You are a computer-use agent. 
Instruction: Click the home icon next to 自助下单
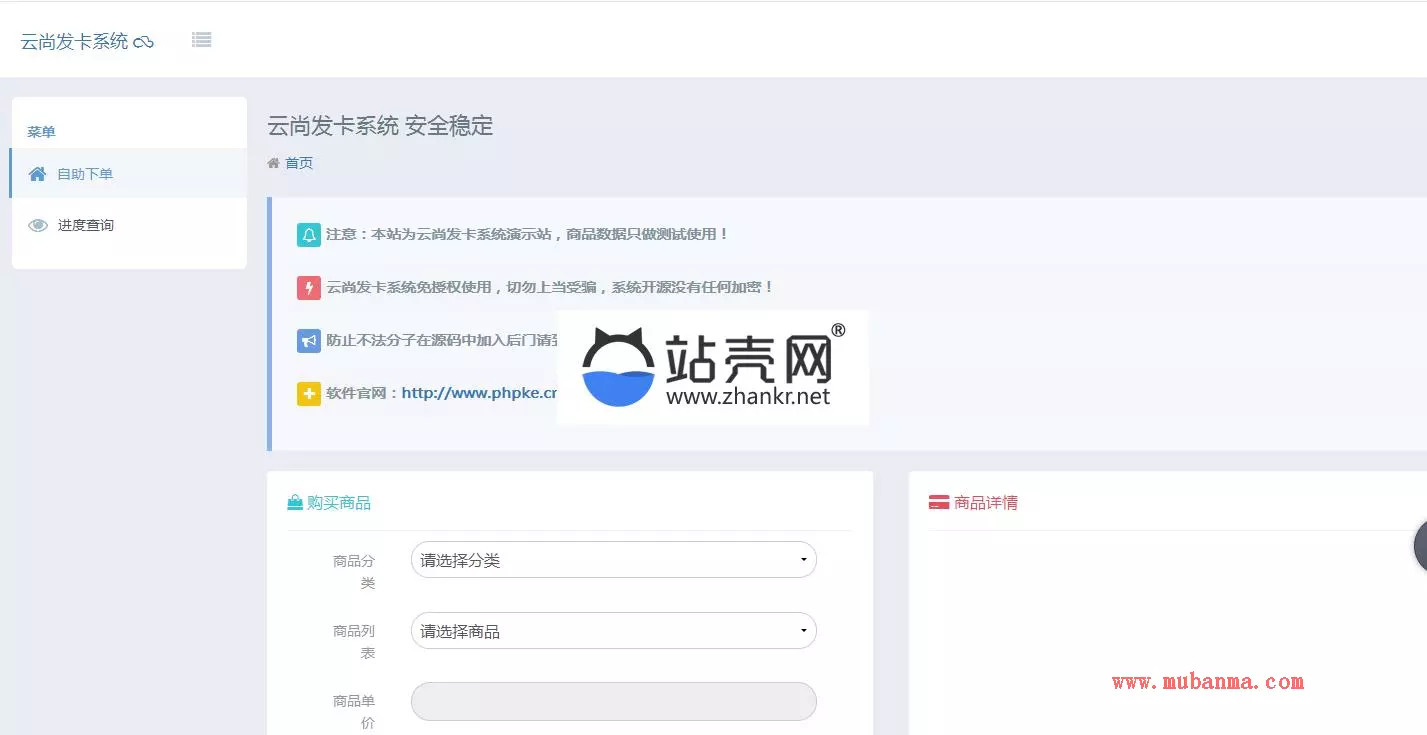[x=38, y=174]
